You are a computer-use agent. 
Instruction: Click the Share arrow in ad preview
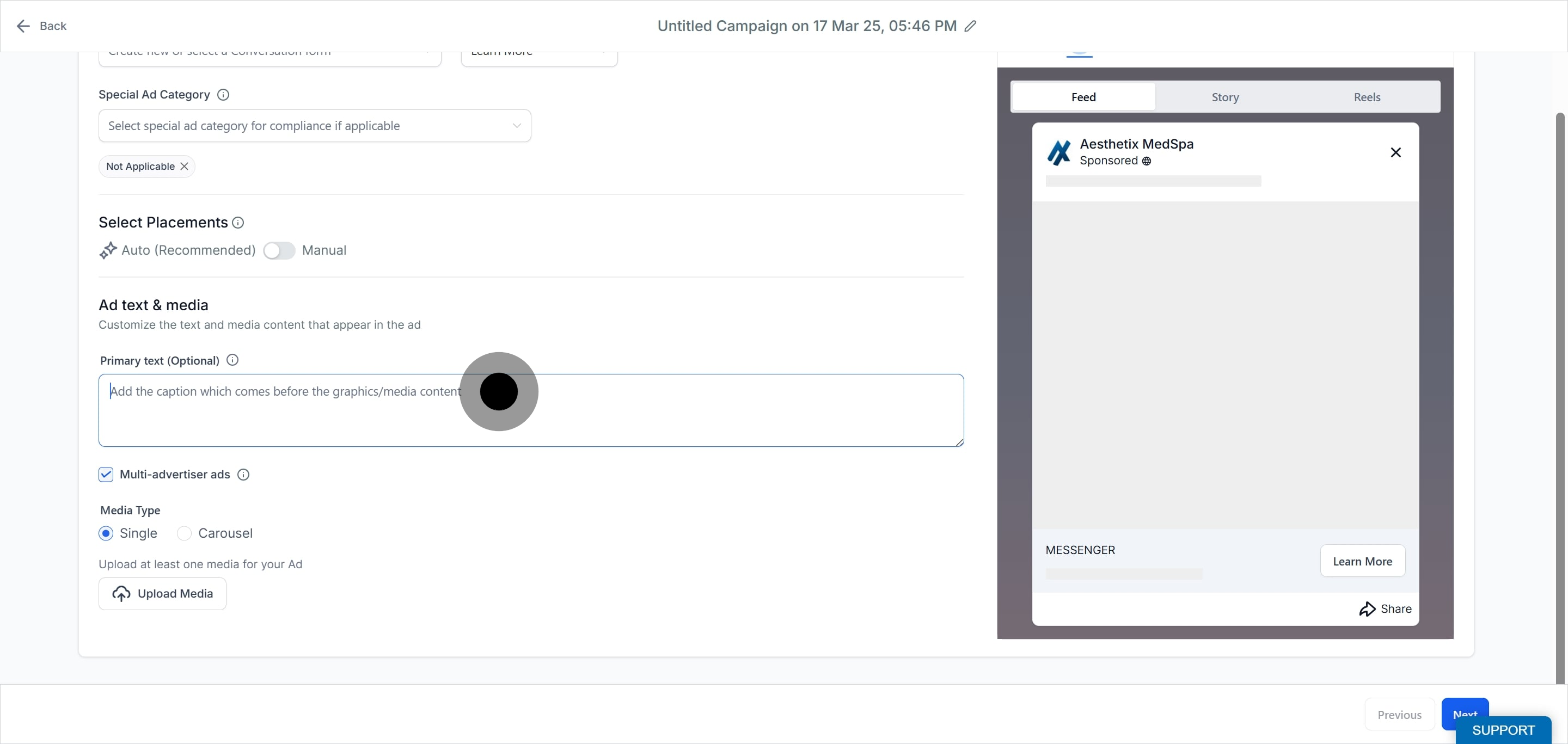[1367, 609]
